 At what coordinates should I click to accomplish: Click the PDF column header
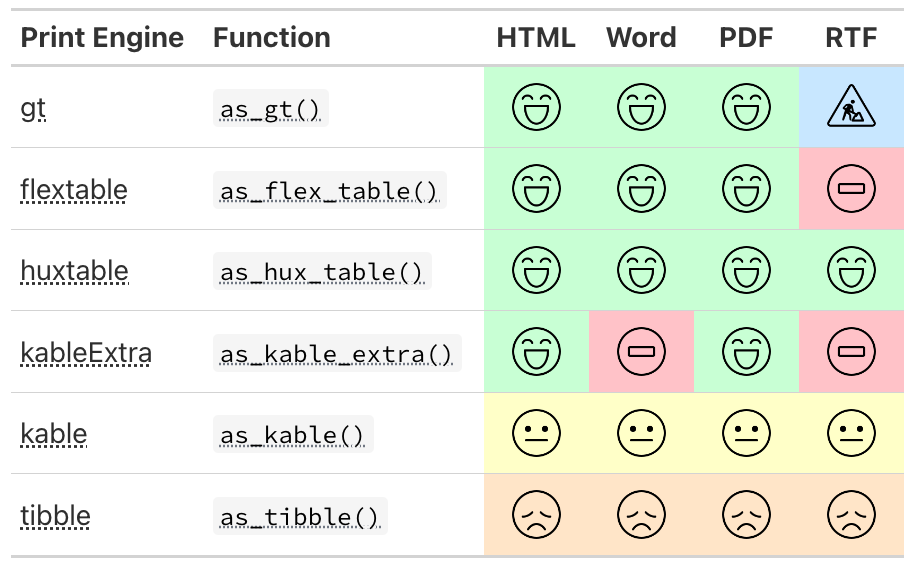[x=746, y=38]
